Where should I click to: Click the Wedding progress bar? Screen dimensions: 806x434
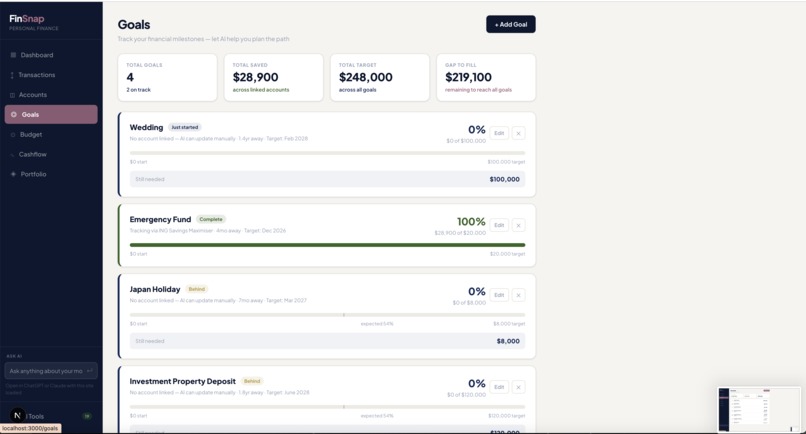tap(327, 153)
